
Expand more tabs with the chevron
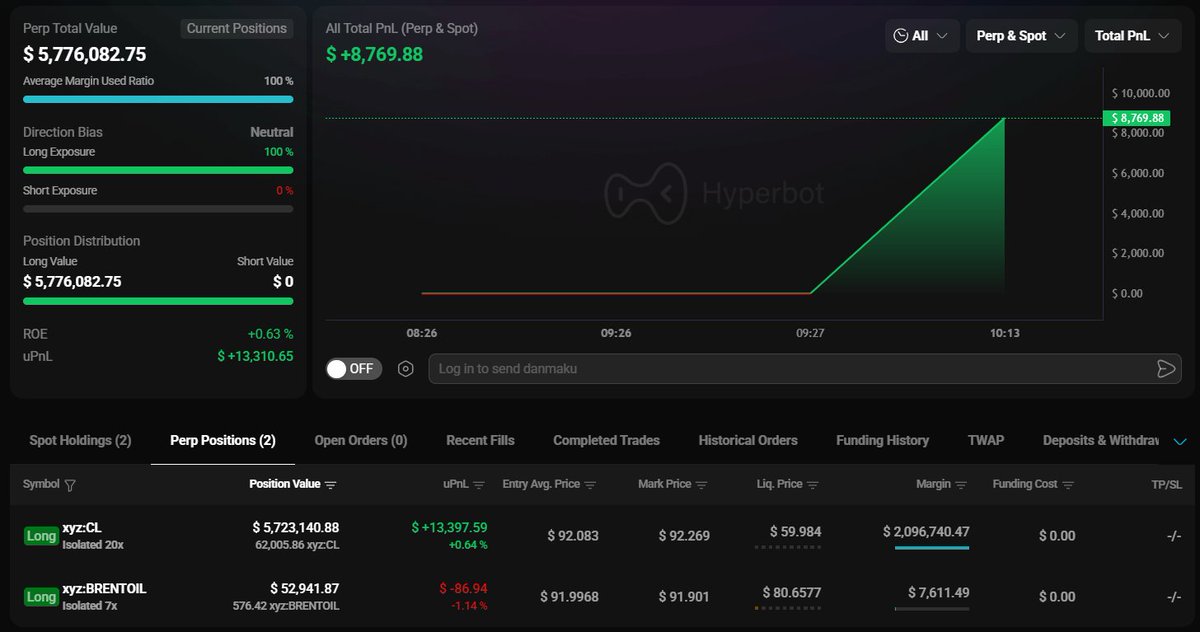coord(1179,441)
